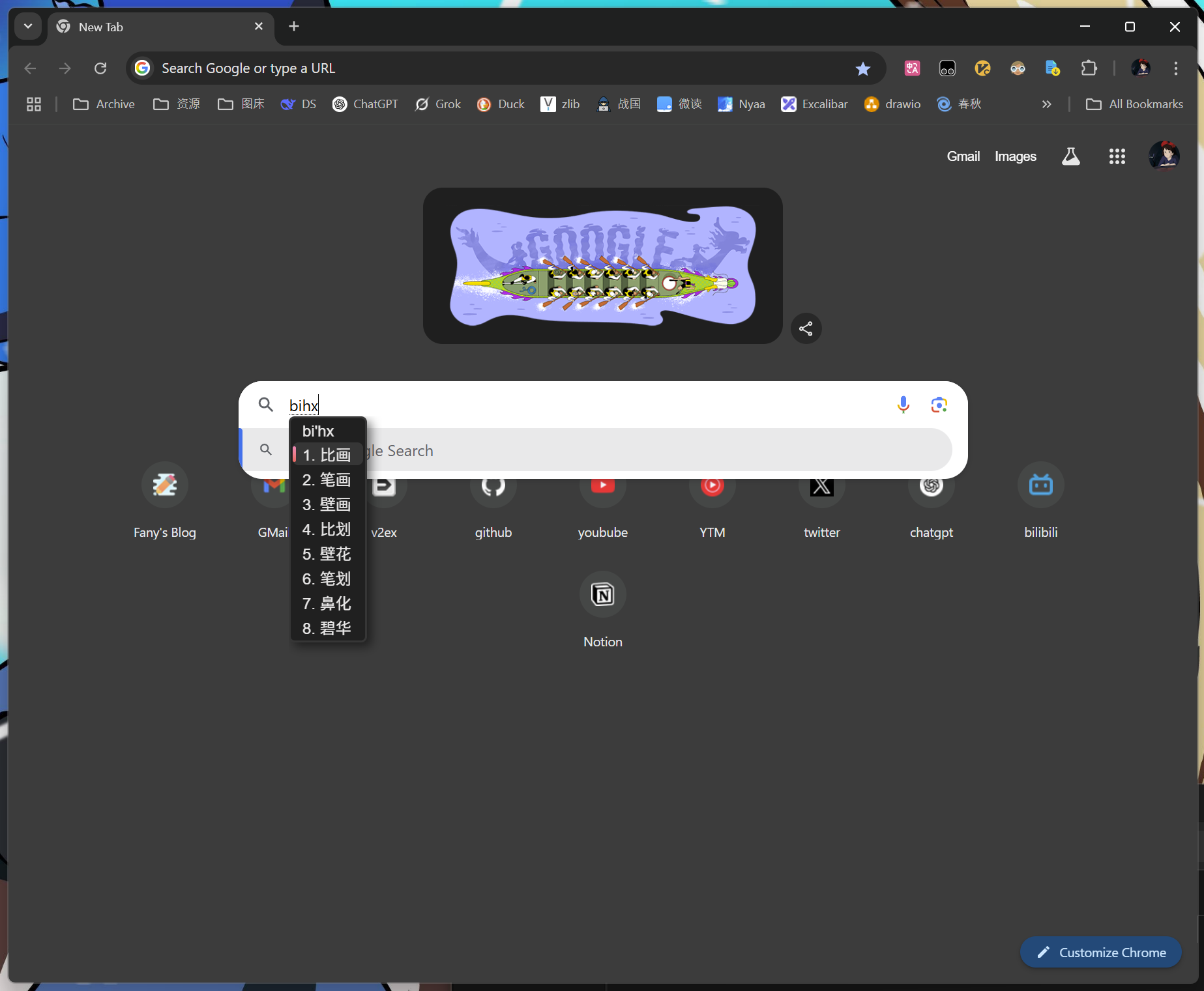Select candidate 比画 from suggestion list
This screenshot has height=991, width=1204.
[328, 454]
